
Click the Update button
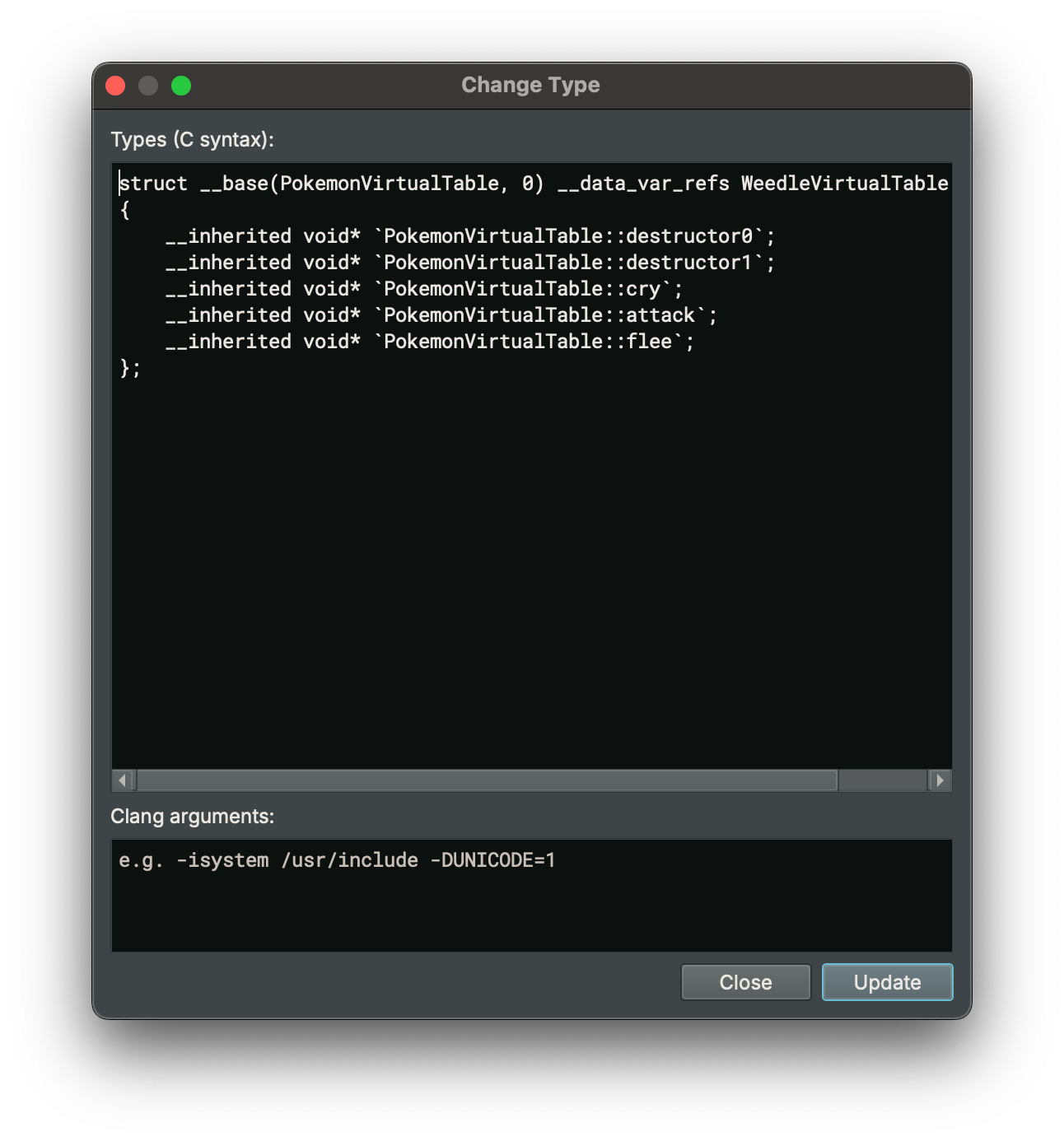(887, 982)
